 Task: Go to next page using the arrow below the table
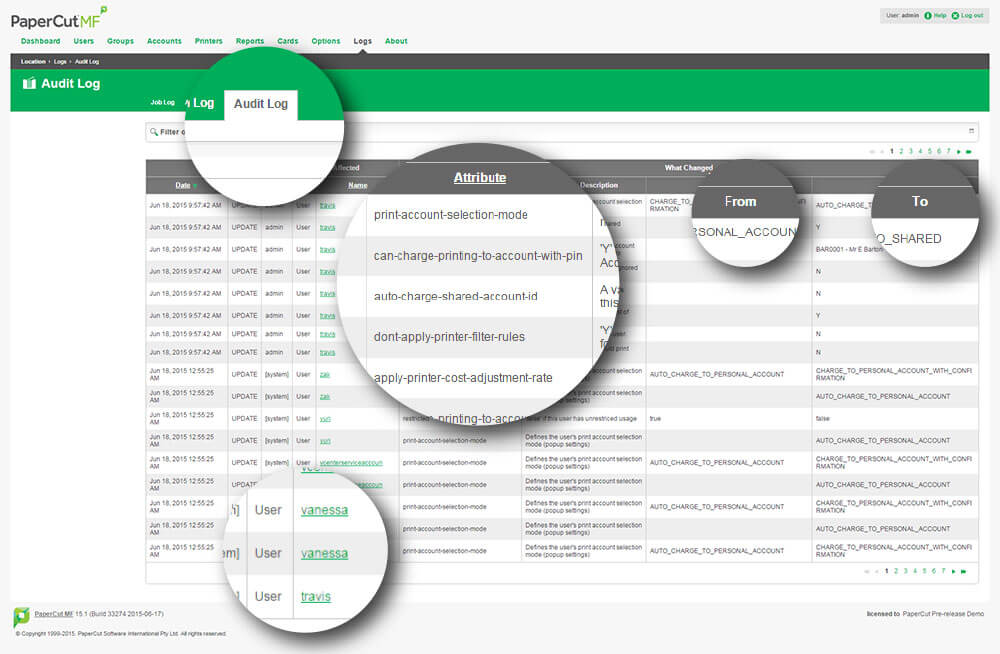(x=953, y=571)
